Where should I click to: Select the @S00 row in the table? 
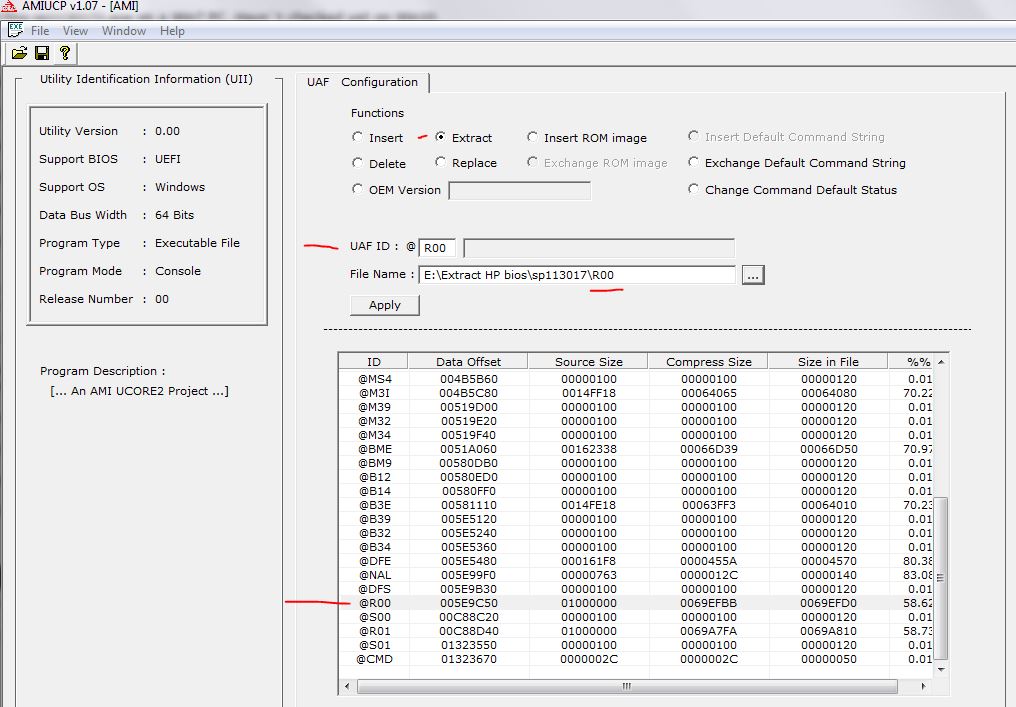(636, 617)
